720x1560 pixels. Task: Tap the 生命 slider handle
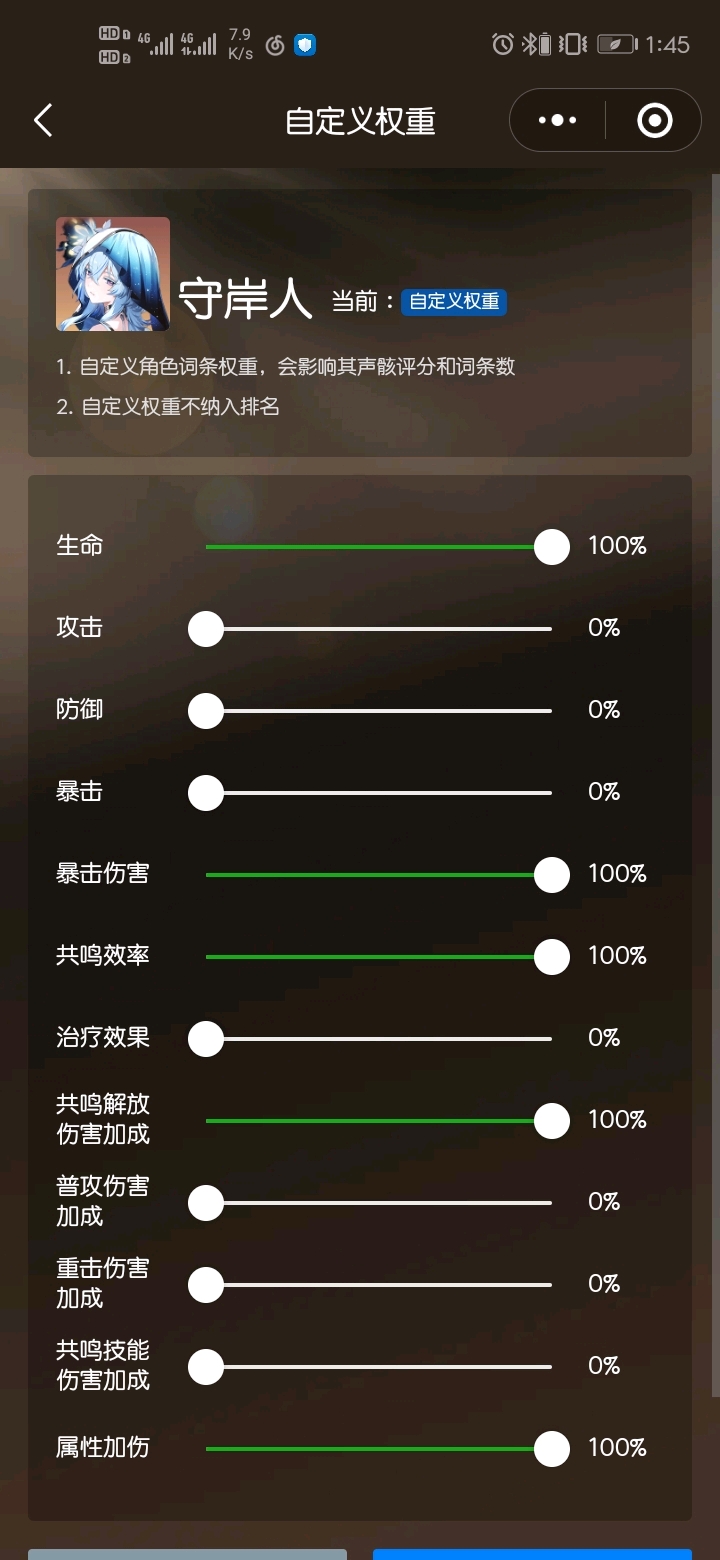pos(552,547)
